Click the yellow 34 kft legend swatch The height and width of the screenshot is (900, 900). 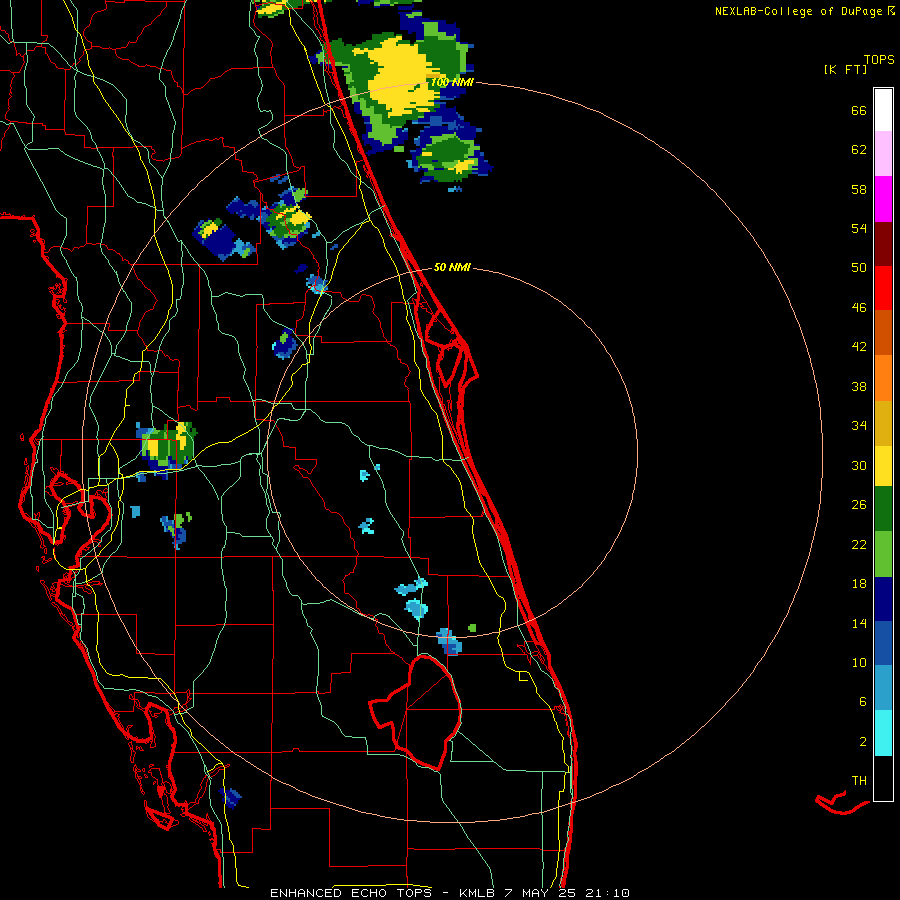click(883, 465)
